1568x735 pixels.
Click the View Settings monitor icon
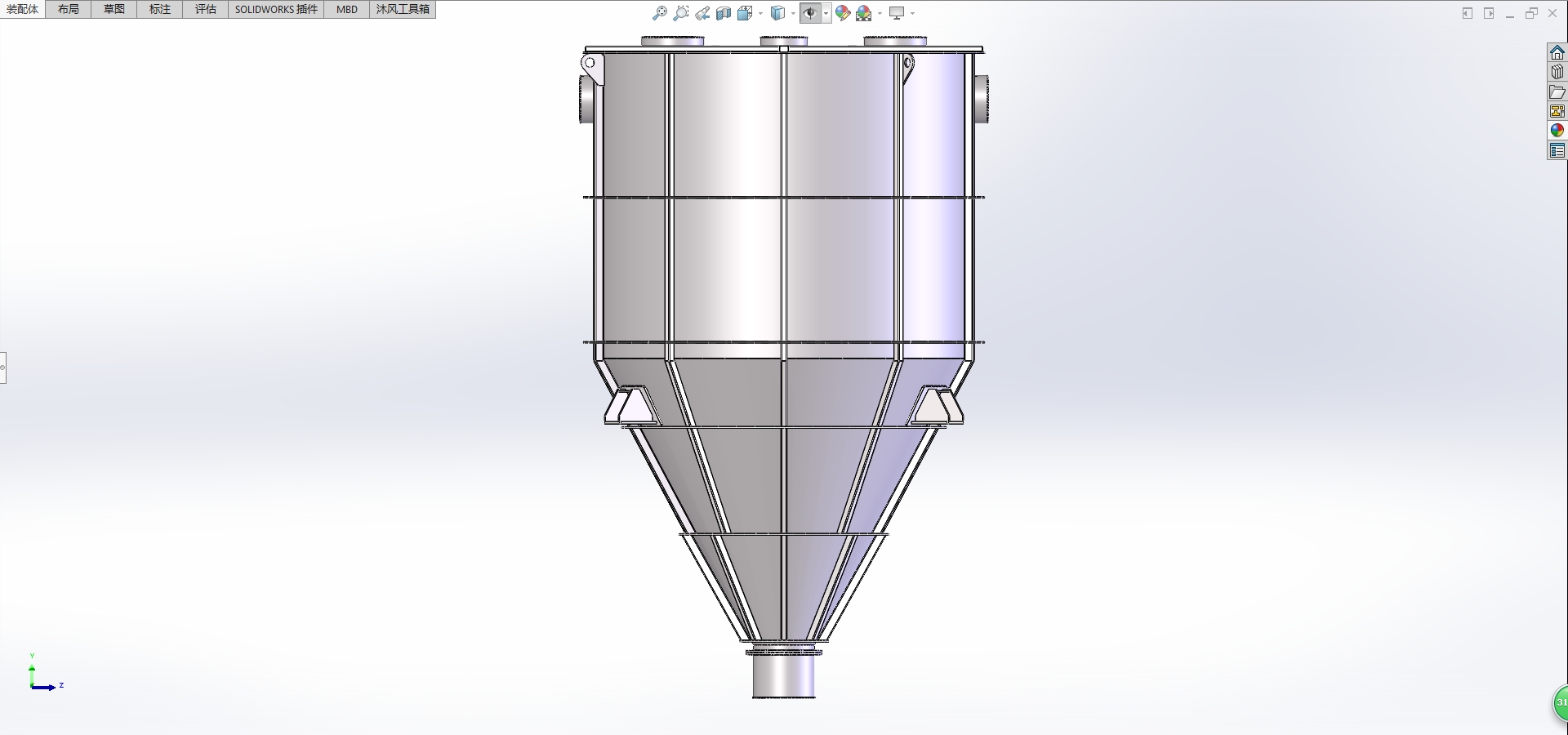tap(897, 13)
